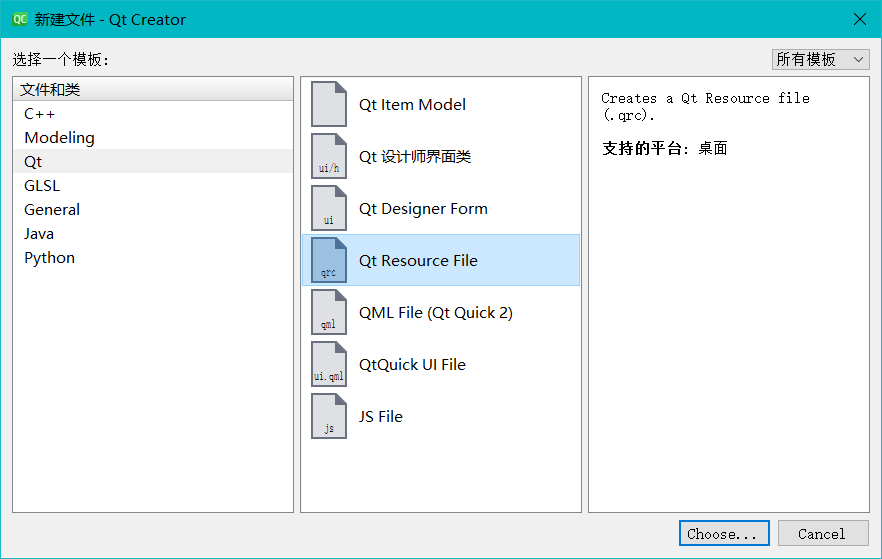
Task: Click the qrc icon of Qt Resource File
Action: tap(329, 260)
